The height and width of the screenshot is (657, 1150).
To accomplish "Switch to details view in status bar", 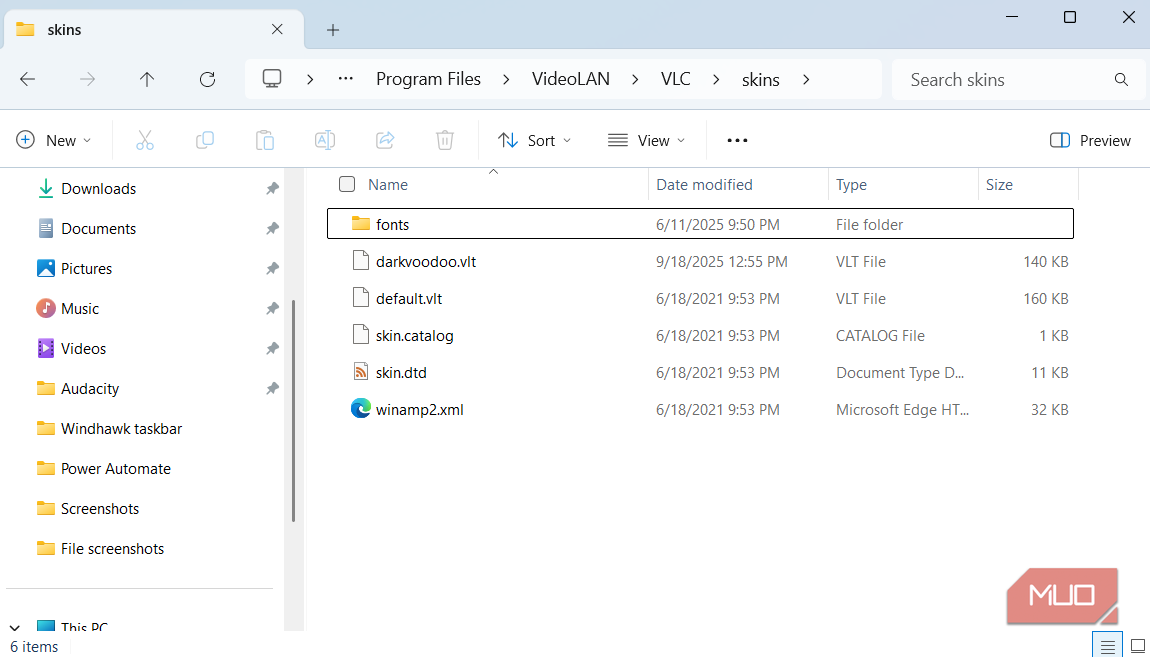I will (x=1107, y=646).
